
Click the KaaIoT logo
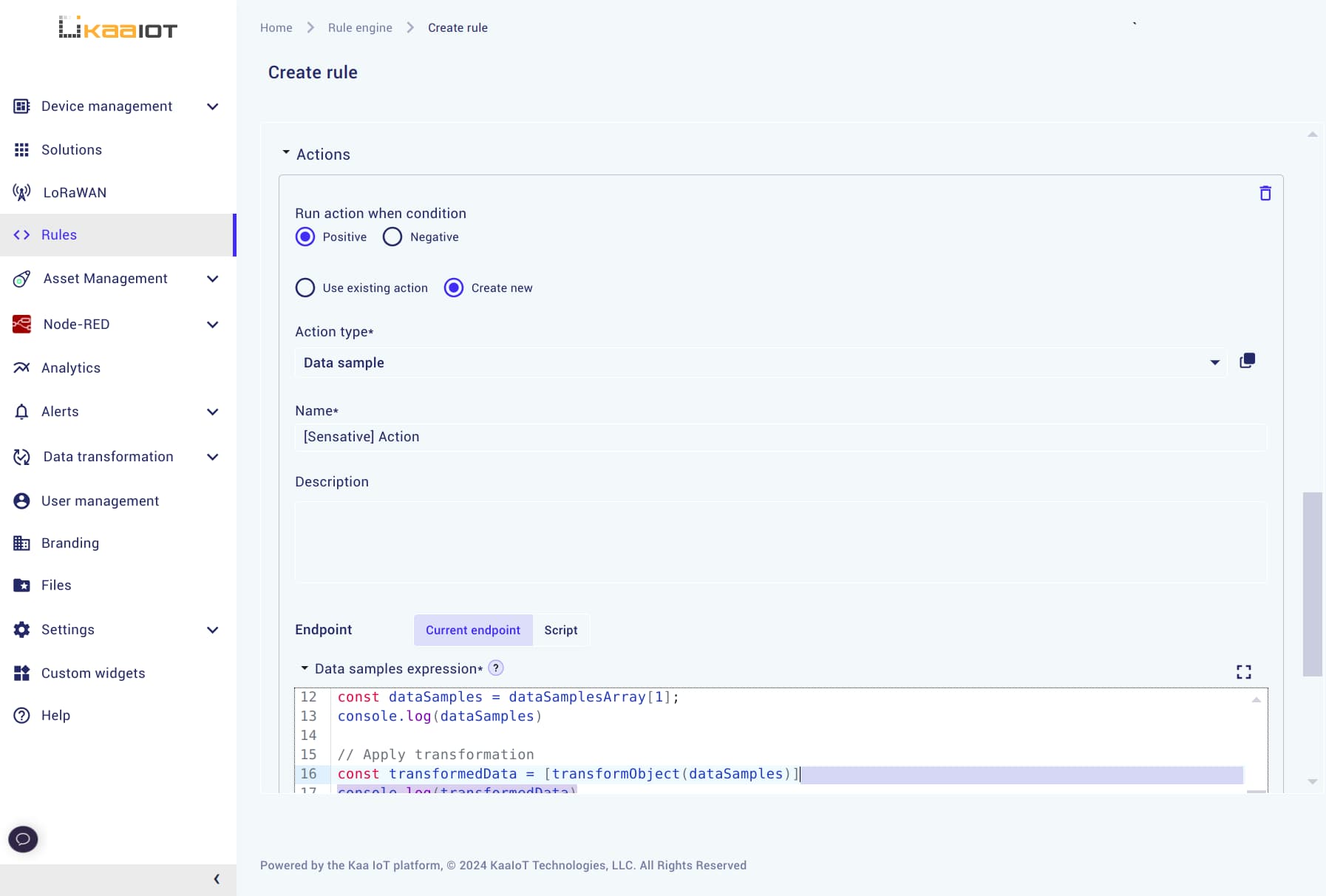pyautogui.click(x=118, y=28)
